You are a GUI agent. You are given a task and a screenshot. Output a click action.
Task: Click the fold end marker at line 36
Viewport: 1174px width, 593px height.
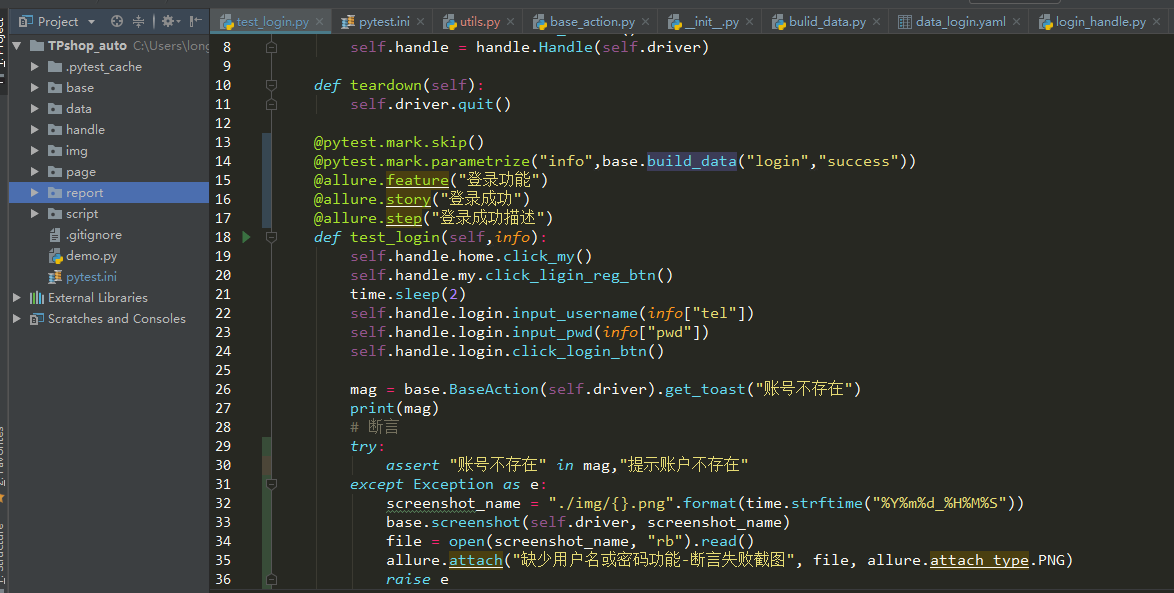click(272, 579)
